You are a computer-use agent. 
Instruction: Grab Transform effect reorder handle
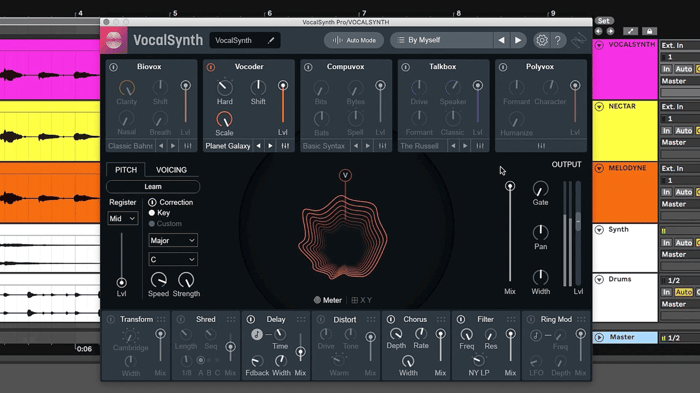click(161, 319)
